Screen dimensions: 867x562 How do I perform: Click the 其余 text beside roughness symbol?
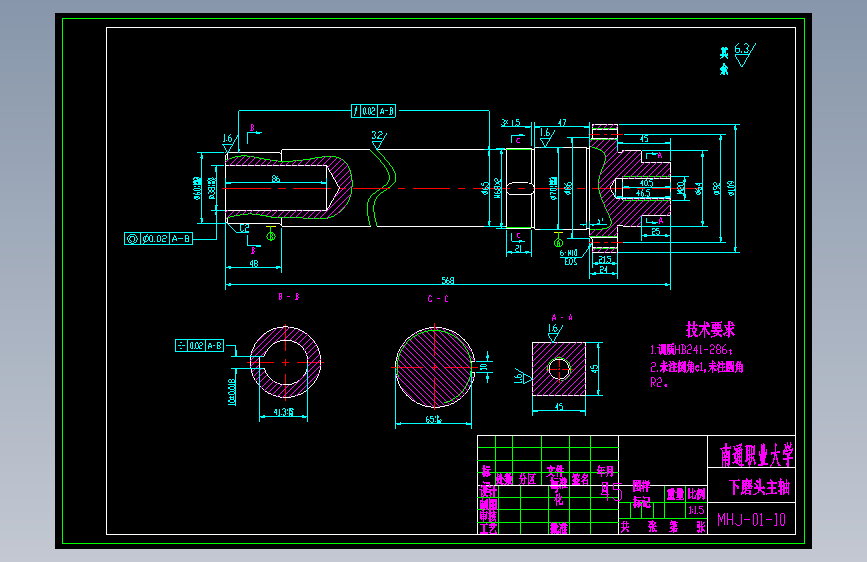click(x=724, y=61)
